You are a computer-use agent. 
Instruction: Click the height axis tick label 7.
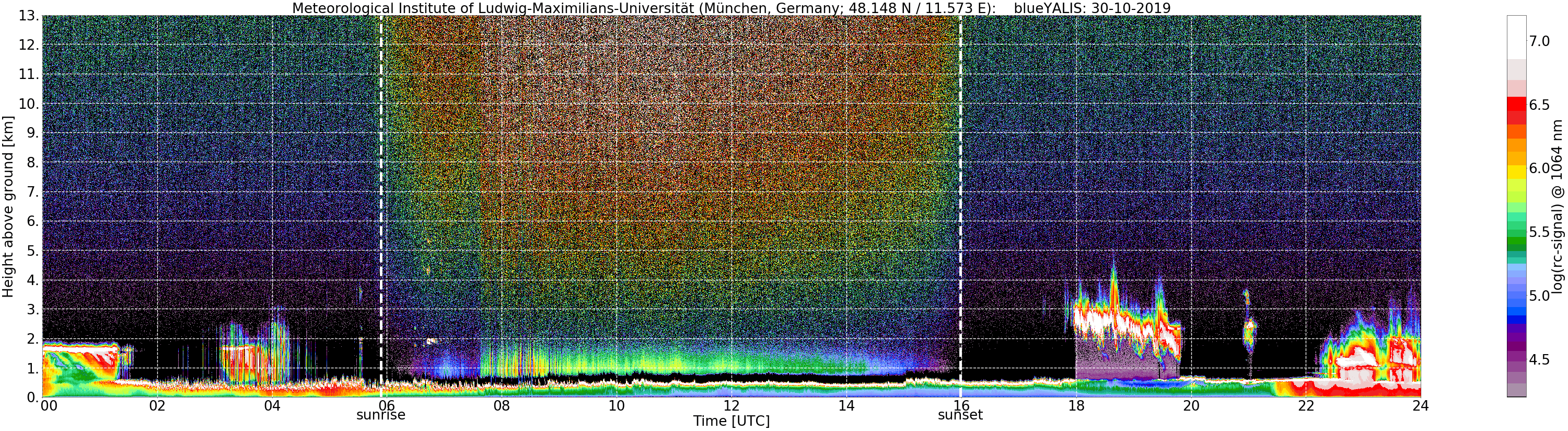[32, 192]
